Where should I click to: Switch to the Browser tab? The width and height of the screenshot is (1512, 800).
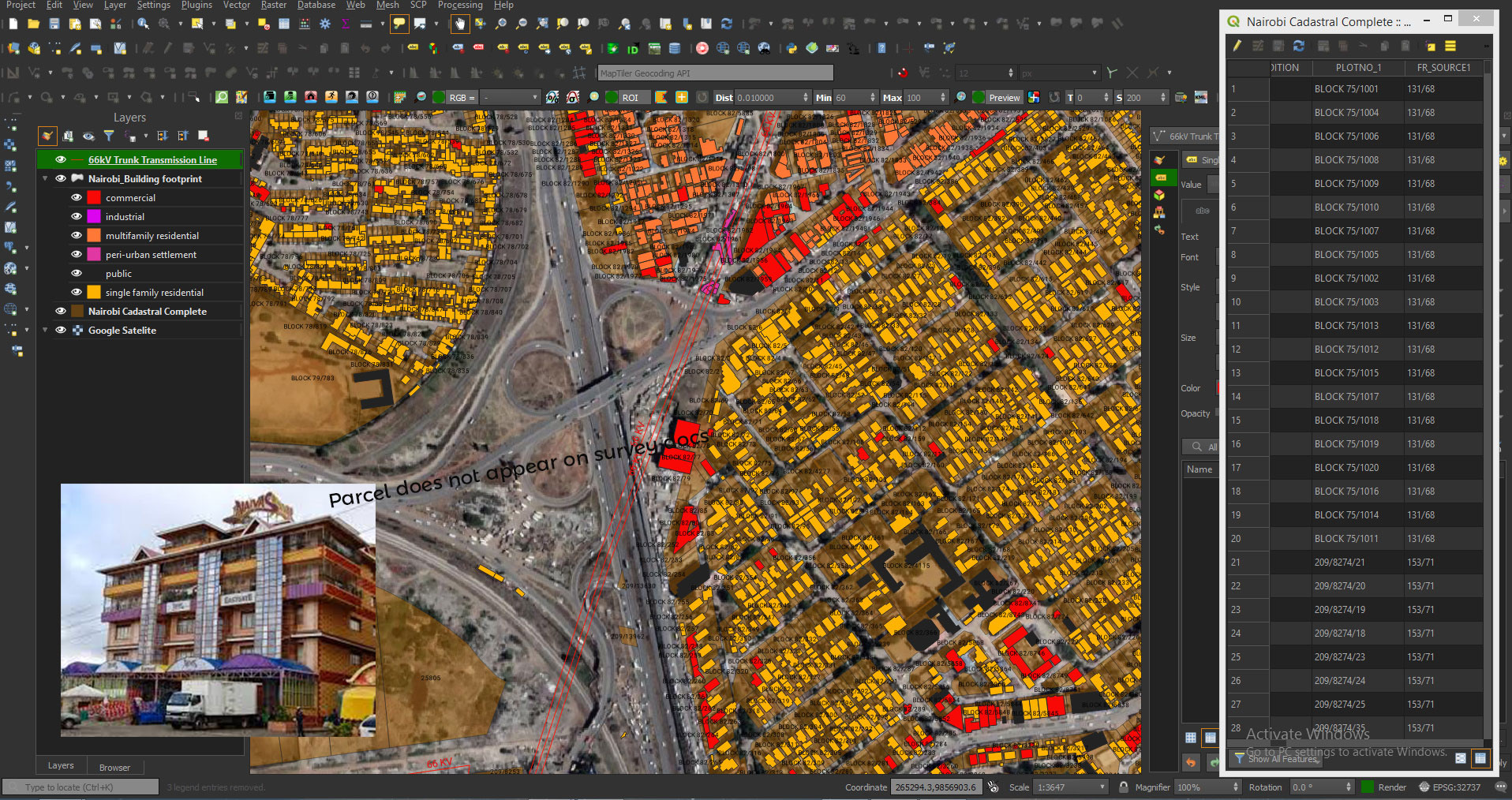pyautogui.click(x=114, y=767)
